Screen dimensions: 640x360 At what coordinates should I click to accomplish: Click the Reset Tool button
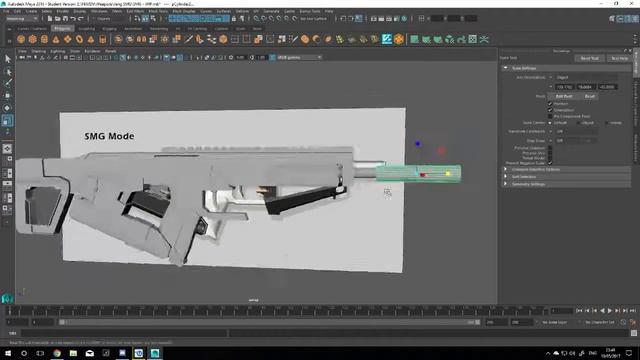click(x=589, y=58)
